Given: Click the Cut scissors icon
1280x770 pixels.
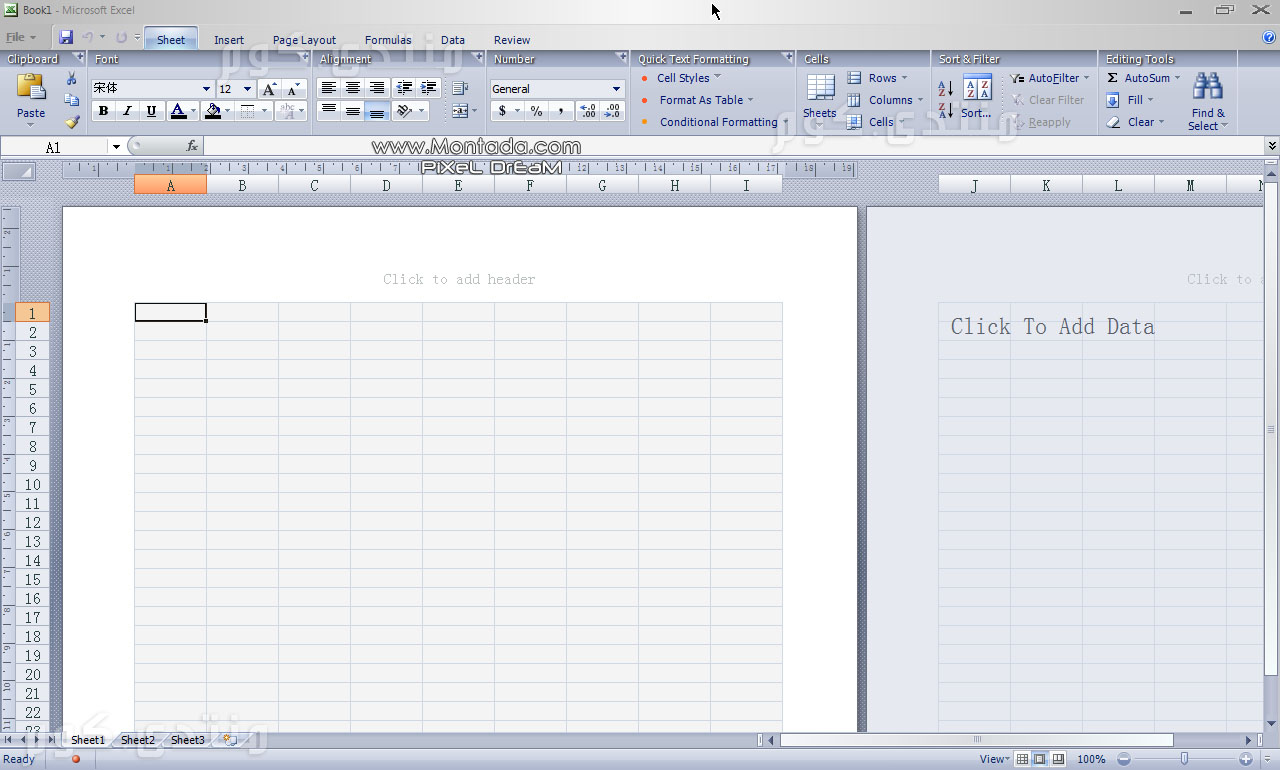Looking at the screenshot, I should [x=71, y=79].
